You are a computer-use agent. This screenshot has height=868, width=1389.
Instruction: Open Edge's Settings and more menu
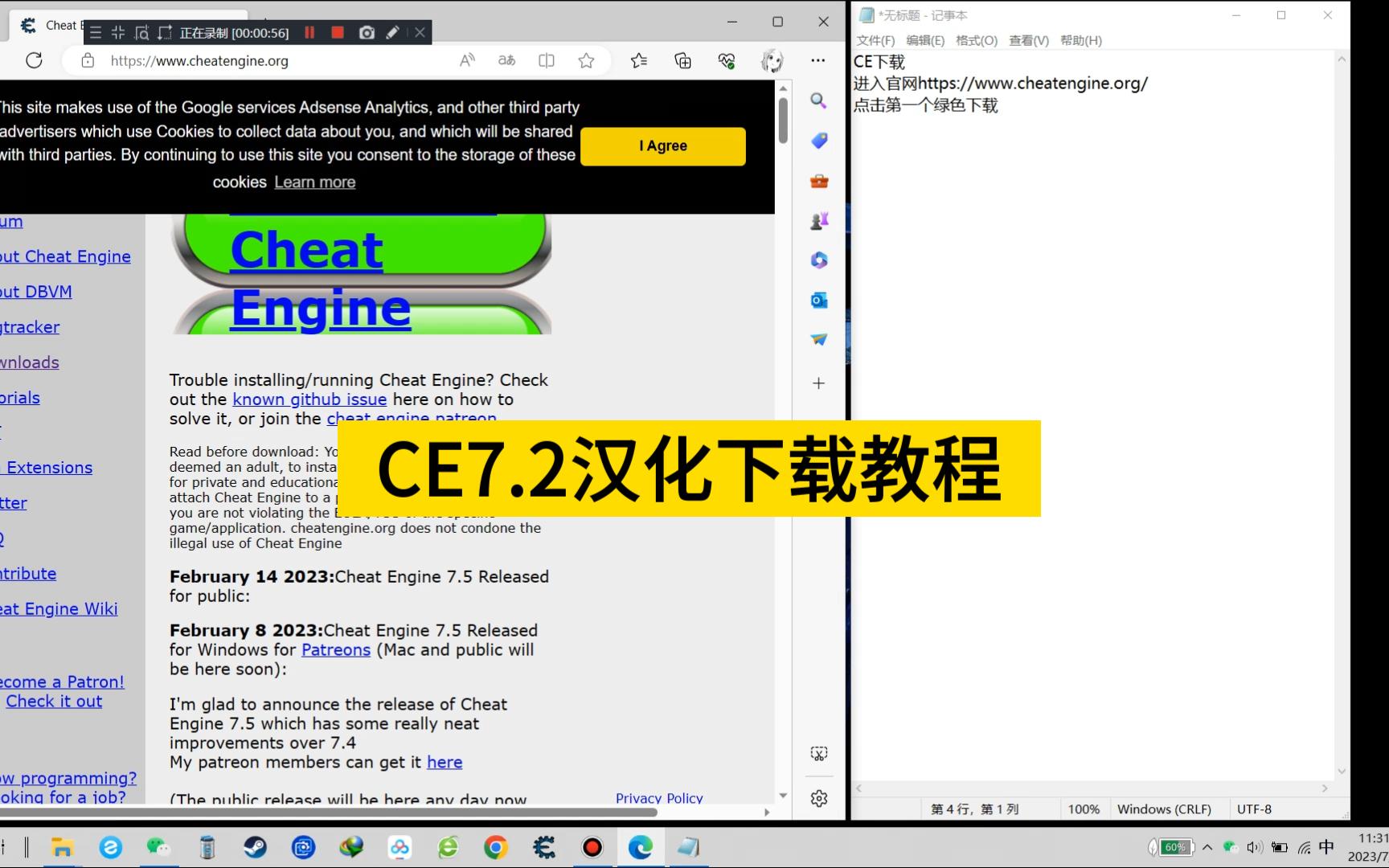click(817, 60)
